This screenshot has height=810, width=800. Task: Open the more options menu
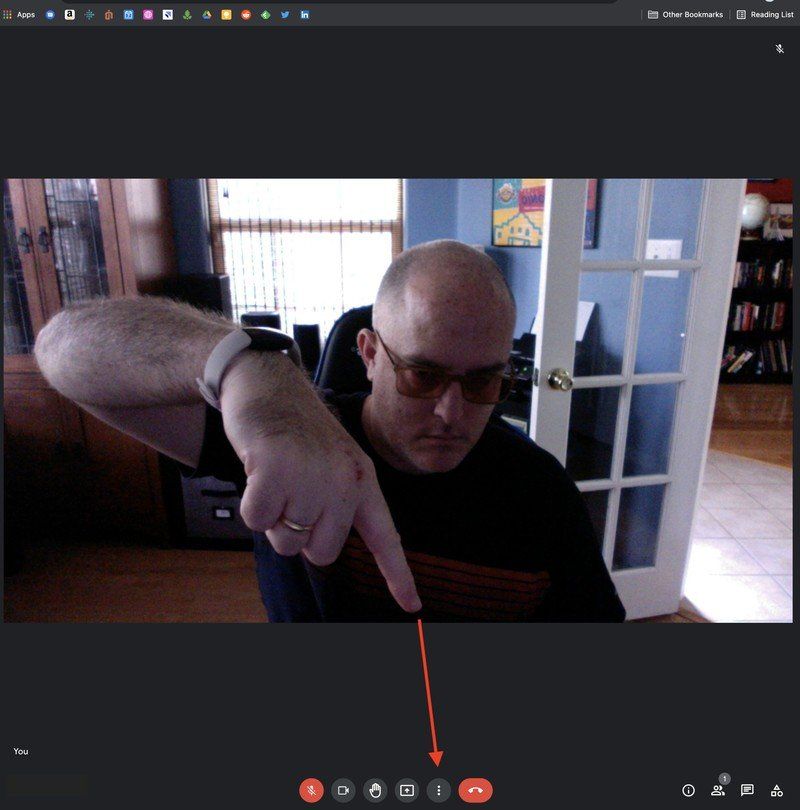[x=437, y=790]
